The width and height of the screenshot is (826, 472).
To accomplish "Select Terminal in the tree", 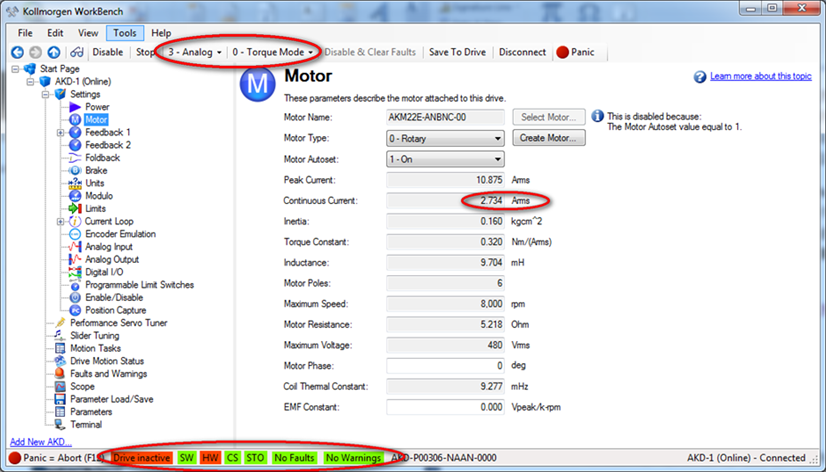I will (86, 425).
